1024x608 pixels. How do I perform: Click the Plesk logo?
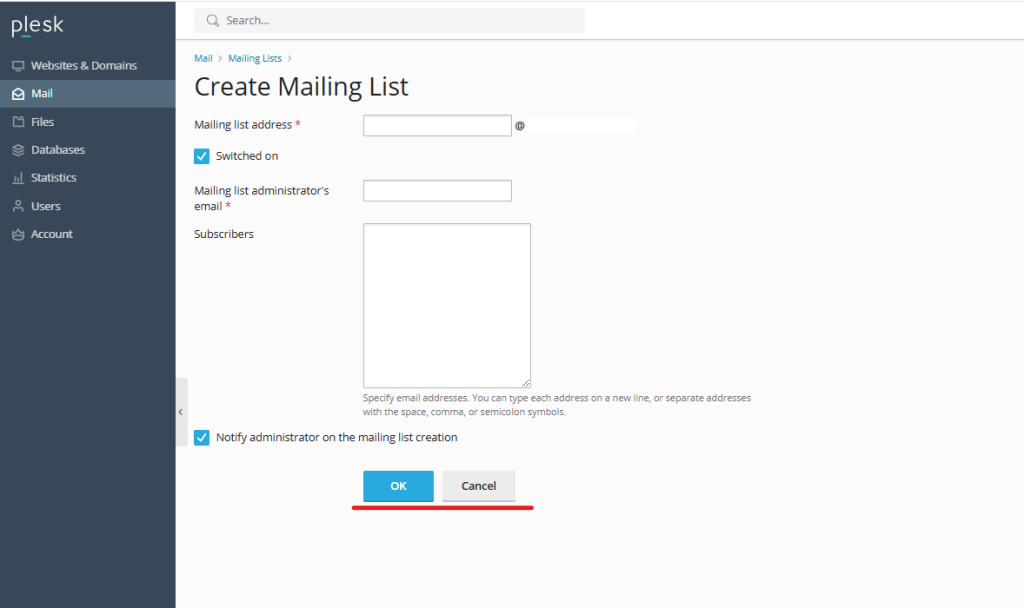(x=37, y=26)
